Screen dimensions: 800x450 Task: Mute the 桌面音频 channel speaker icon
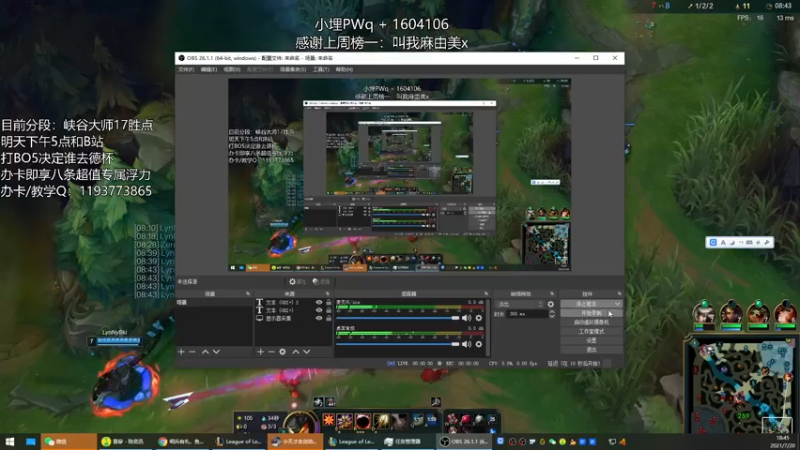pyautogui.click(x=466, y=344)
